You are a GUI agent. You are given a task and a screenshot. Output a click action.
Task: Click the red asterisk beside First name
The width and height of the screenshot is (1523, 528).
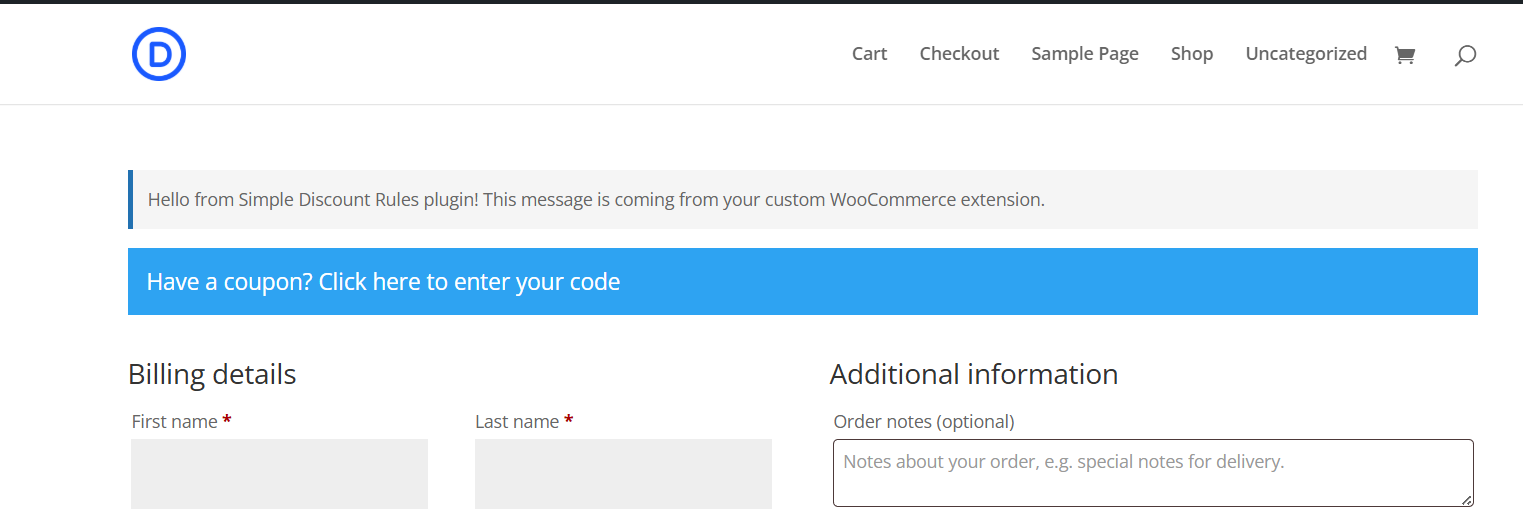click(227, 421)
